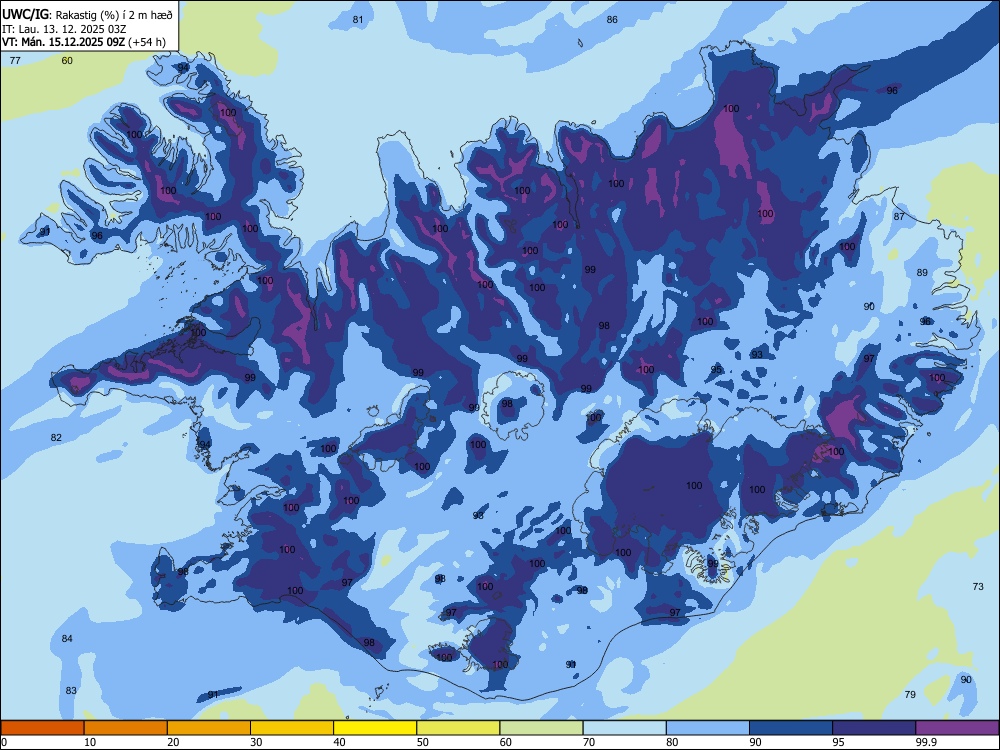The height and width of the screenshot is (750, 1000).
Task: Click the map value '81' over the northern sea
Action: 358,20
